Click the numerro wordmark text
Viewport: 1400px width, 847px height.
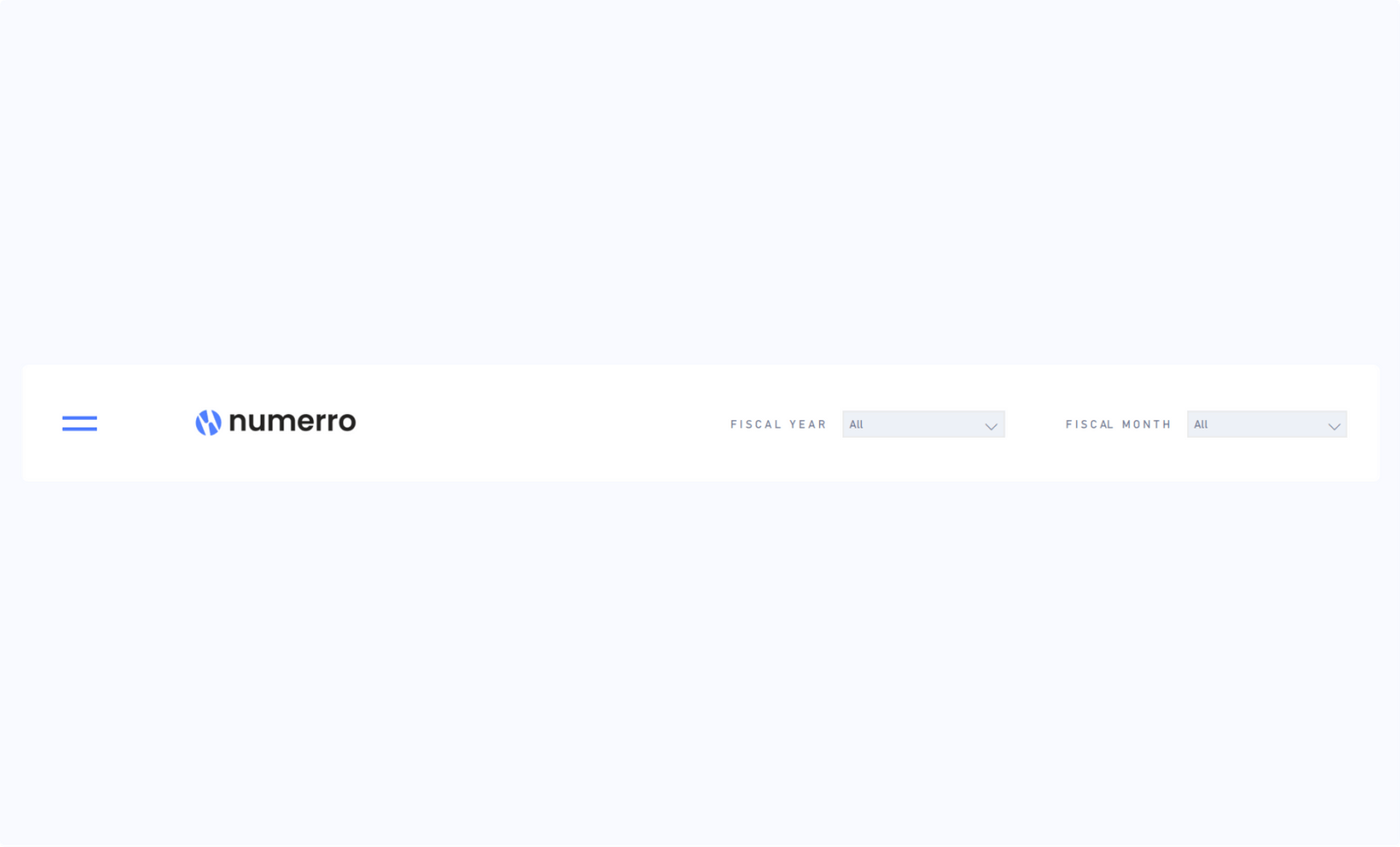tap(292, 422)
